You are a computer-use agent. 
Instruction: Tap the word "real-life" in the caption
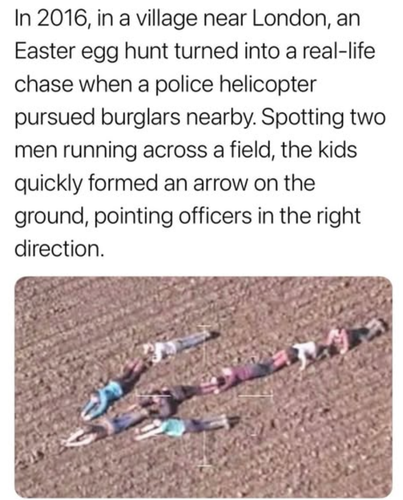(x=340, y=51)
